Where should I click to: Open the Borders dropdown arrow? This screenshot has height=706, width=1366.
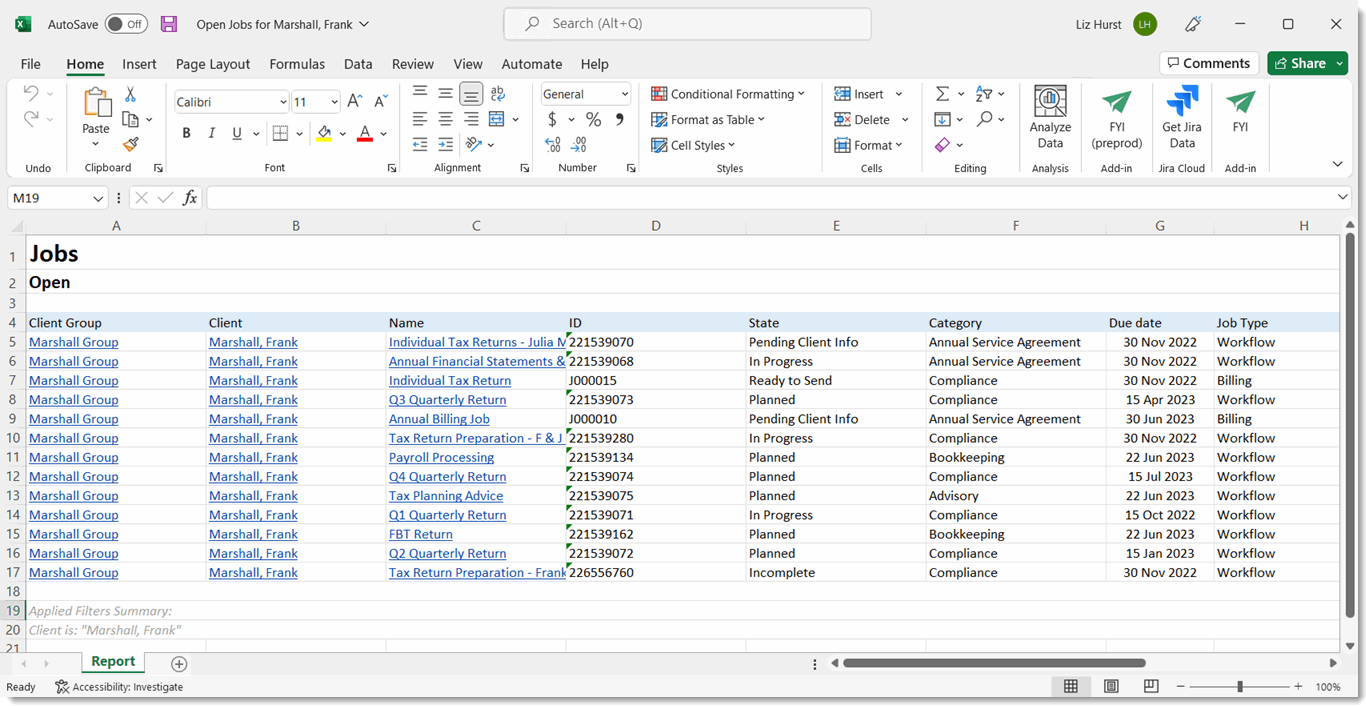tap(299, 133)
